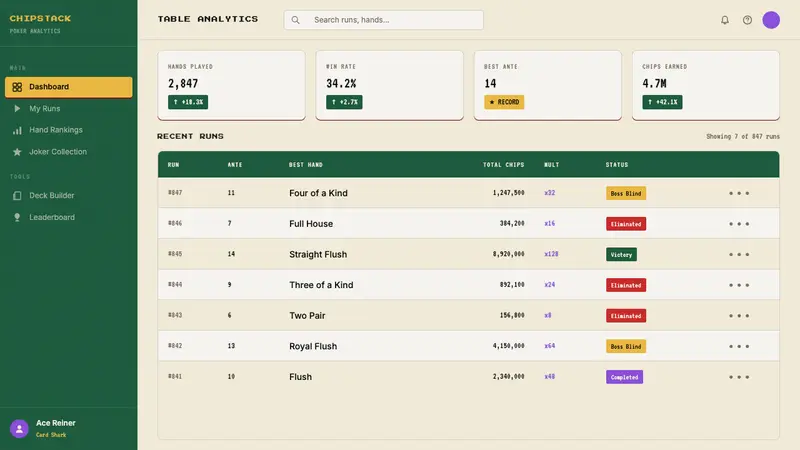Click total chips 1,247,500

click(x=508, y=193)
